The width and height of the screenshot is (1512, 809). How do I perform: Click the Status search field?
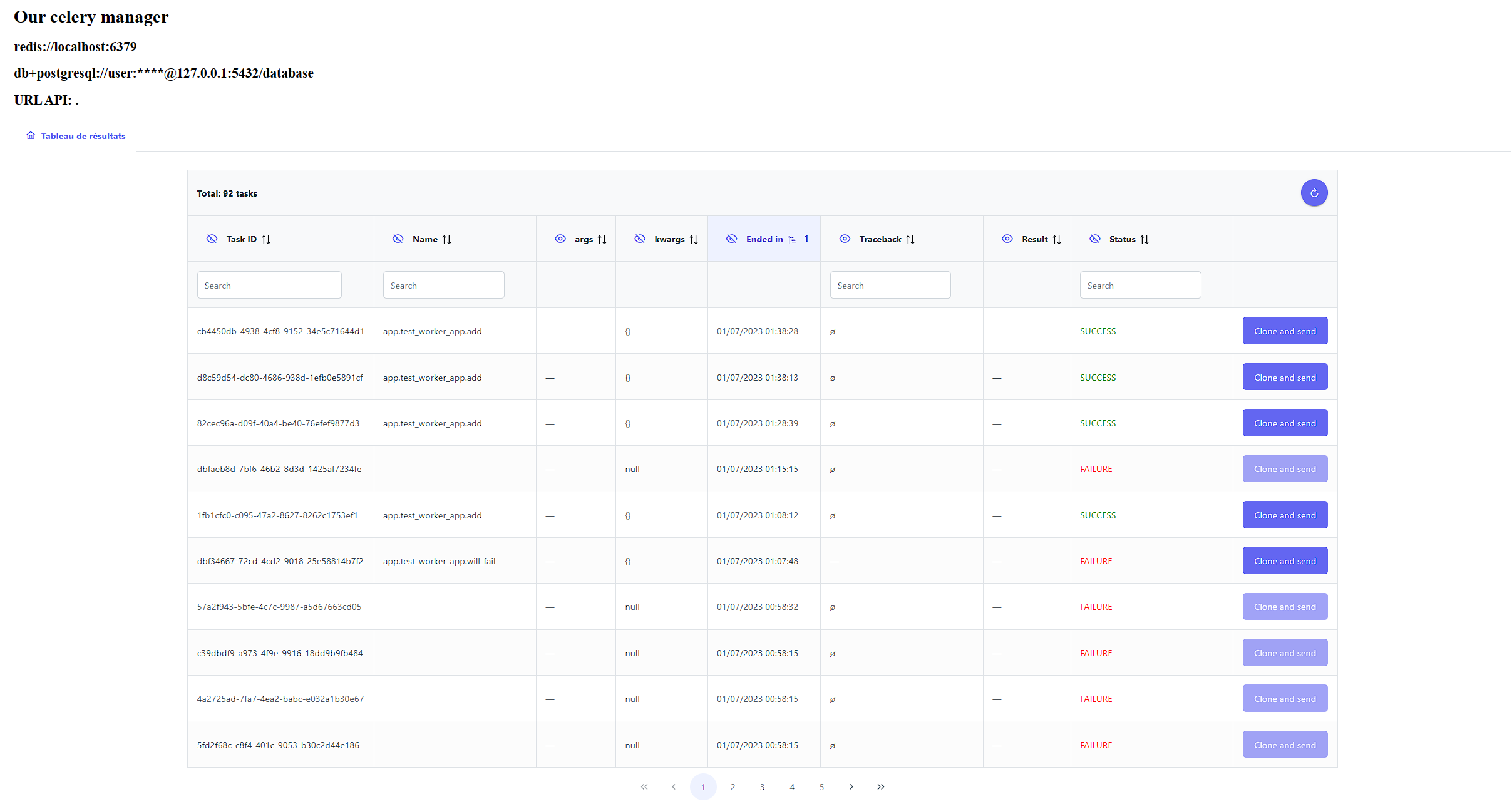pyautogui.click(x=1139, y=286)
